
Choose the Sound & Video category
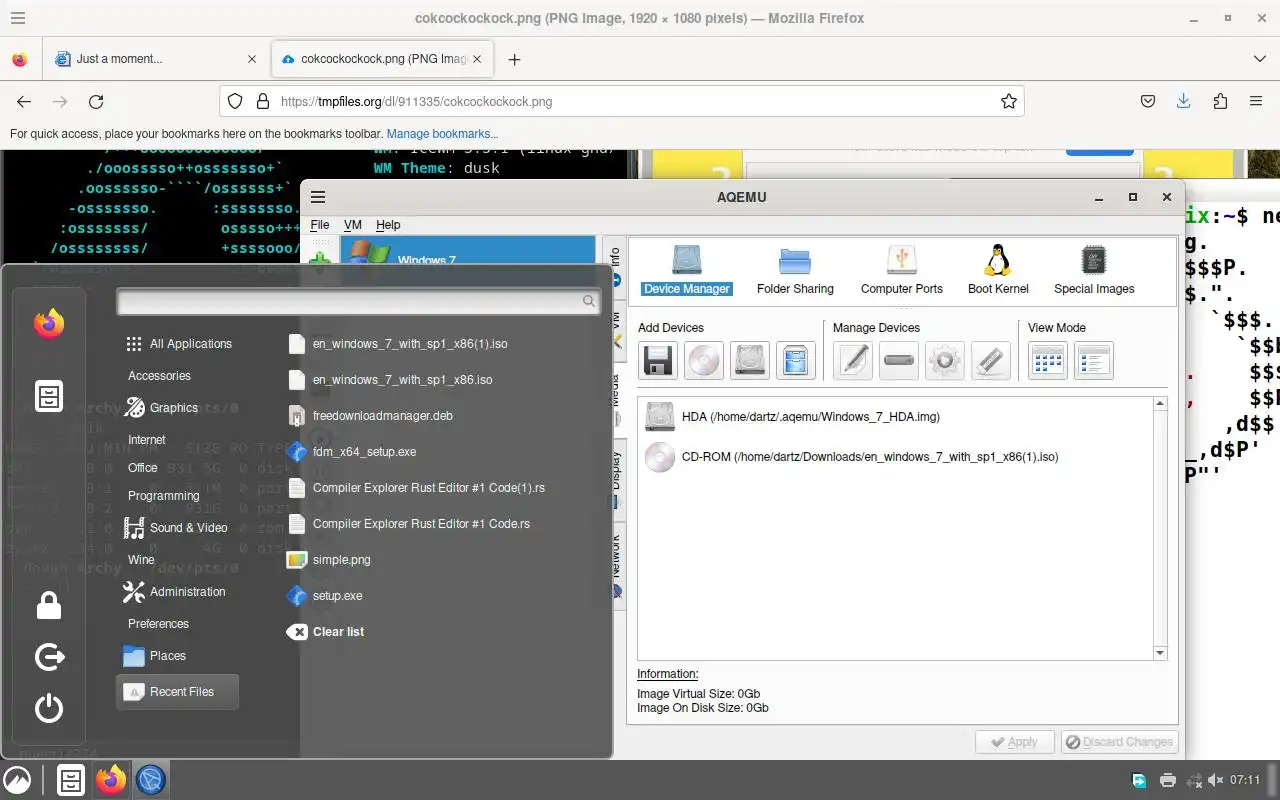coord(176,528)
